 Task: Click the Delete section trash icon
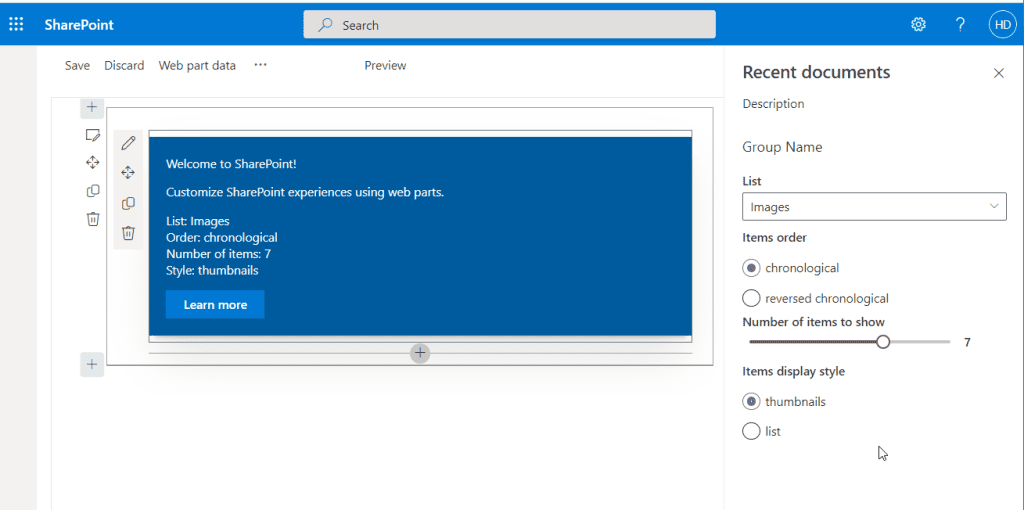click(x=93, y=219)
